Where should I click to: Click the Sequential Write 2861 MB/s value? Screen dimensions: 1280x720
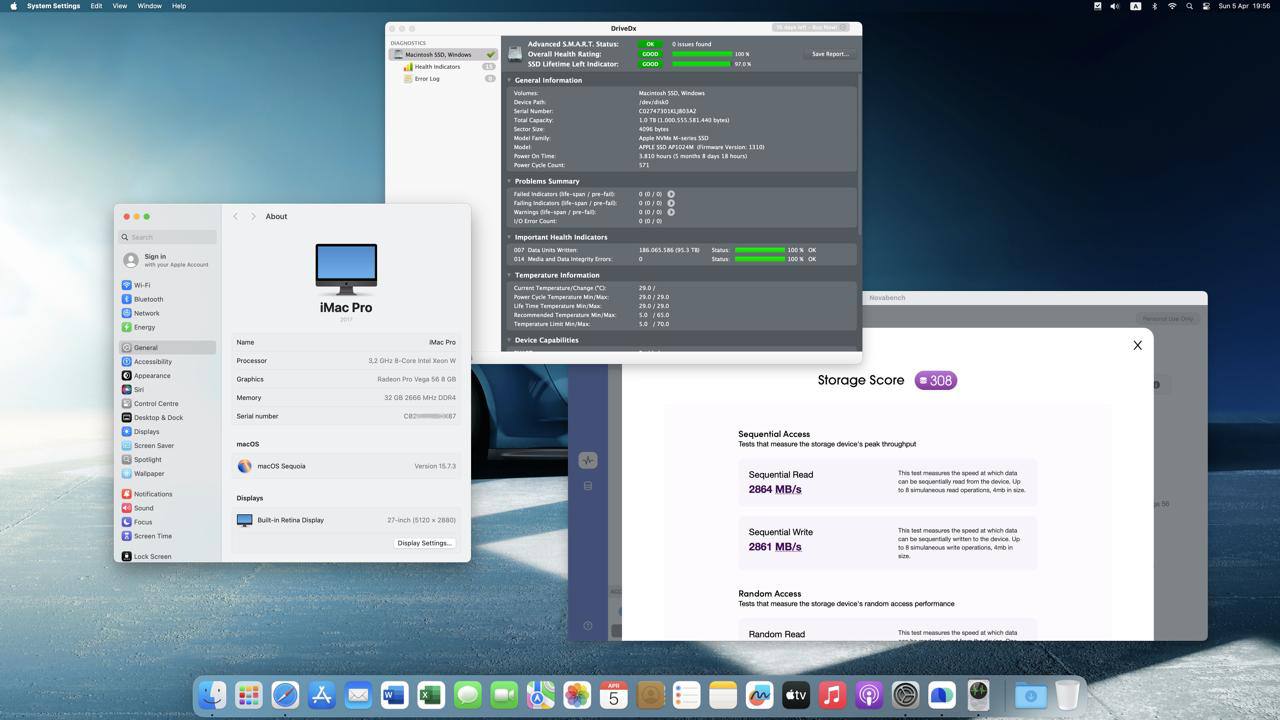coord(775,547)
